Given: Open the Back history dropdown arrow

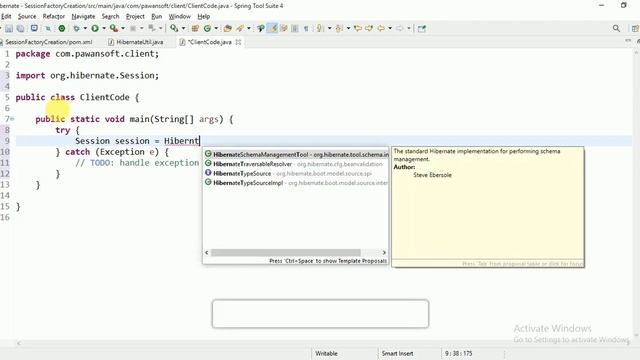Looking at the screenshot, I should point(390,28).
